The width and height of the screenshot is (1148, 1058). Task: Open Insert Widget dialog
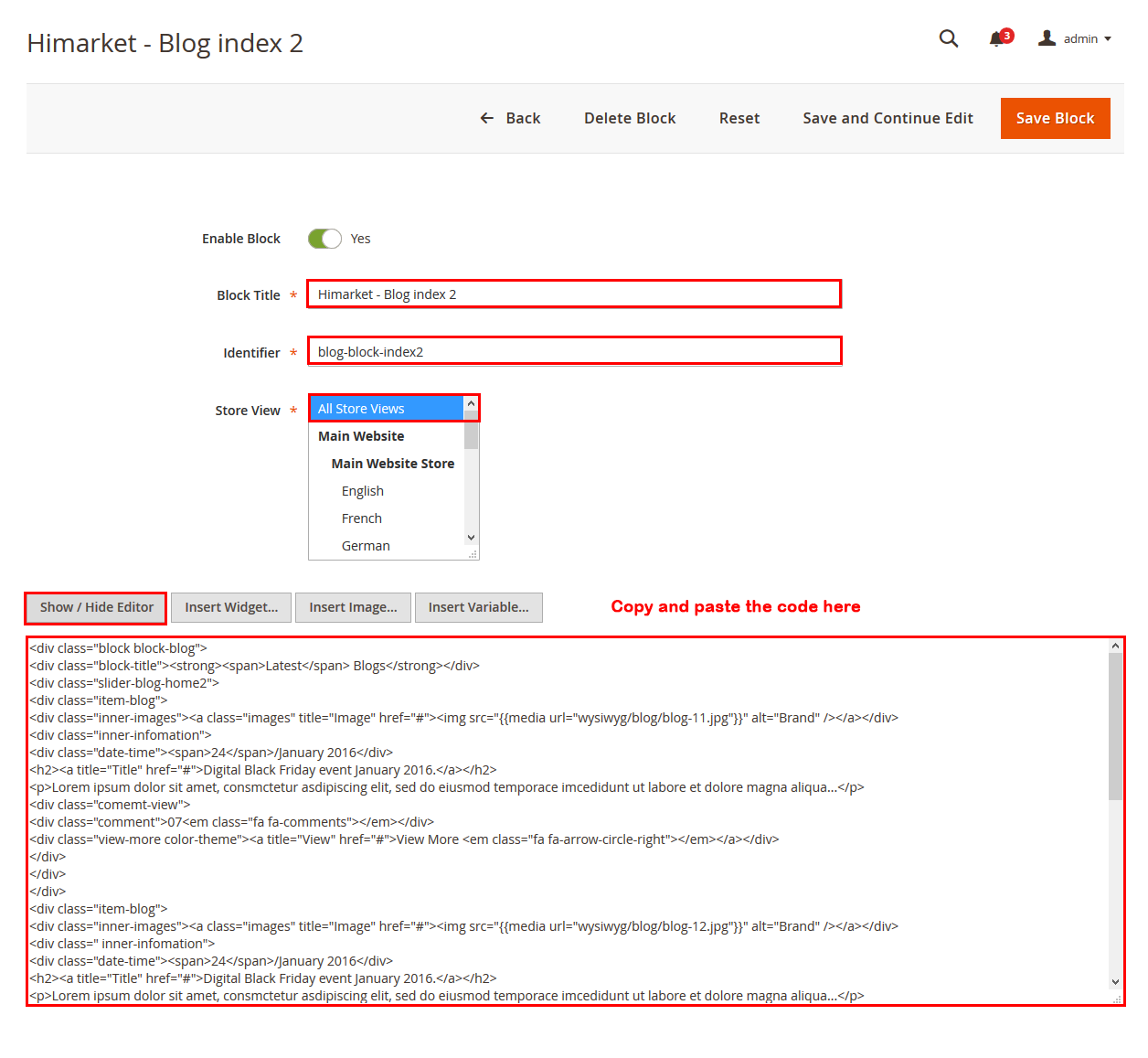(x=231, y=607)
